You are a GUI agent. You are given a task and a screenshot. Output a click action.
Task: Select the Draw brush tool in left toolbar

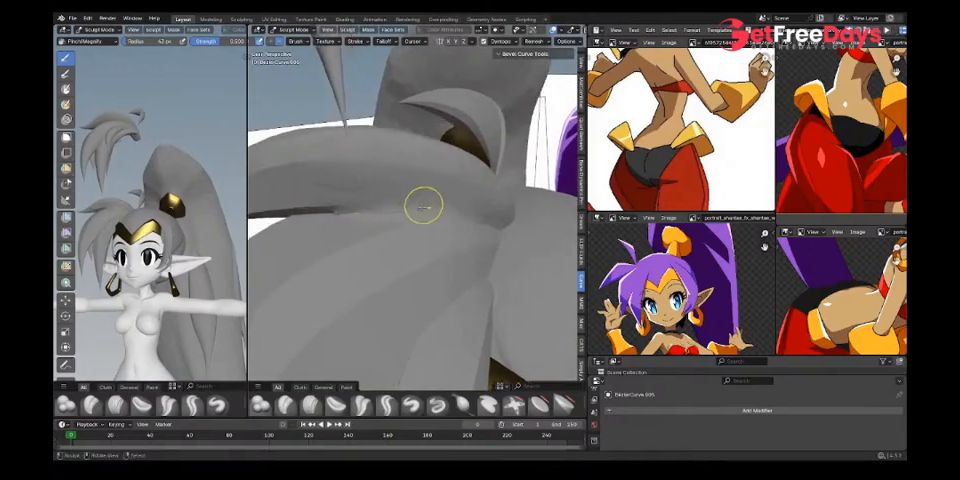pyautogui.click(x=66, y=58)
